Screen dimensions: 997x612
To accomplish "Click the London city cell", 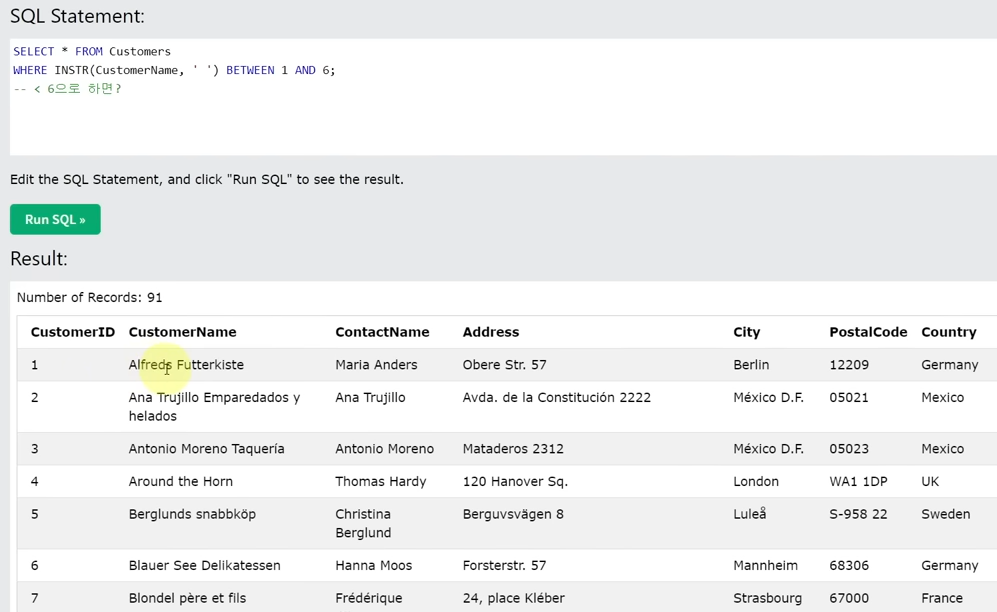I will (x=756, y=481).
